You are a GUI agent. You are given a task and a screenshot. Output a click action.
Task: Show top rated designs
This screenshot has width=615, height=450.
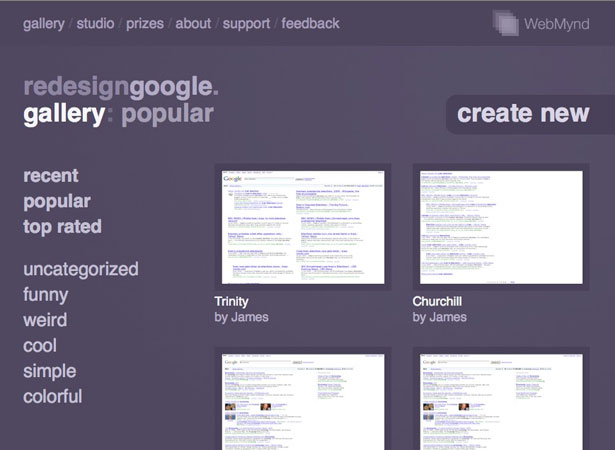point(62,227)
